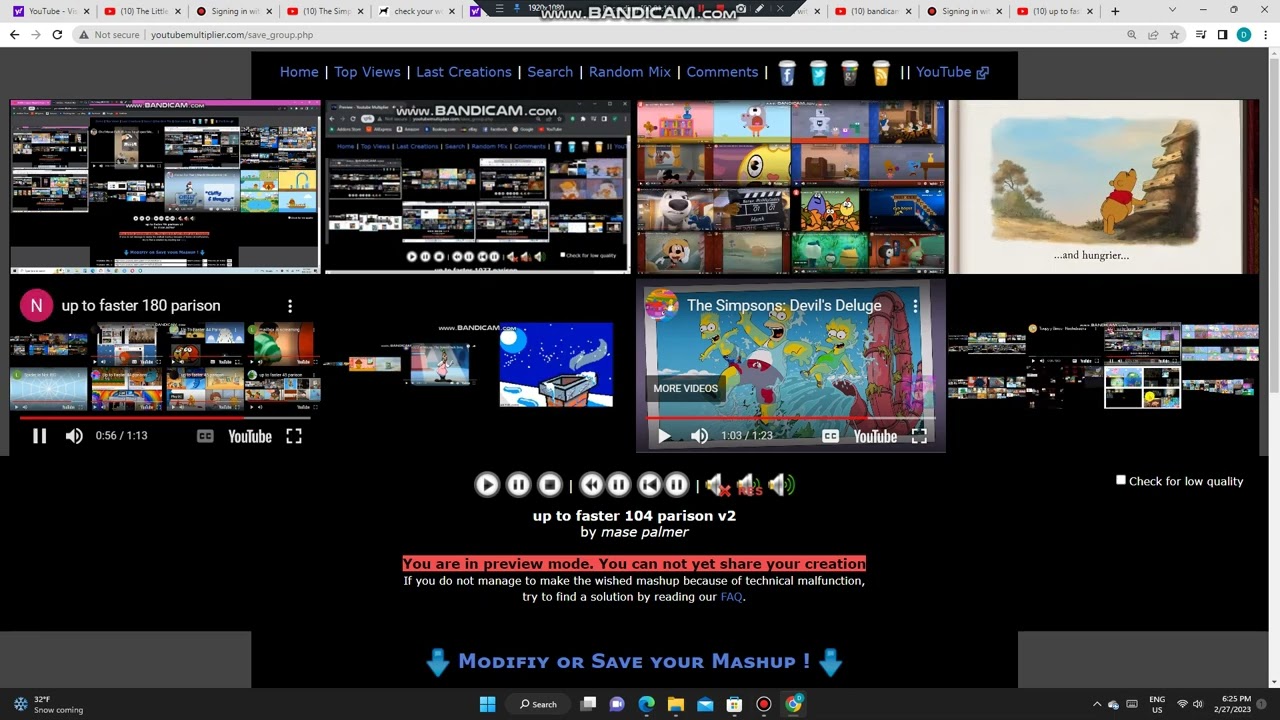
Task: Show hidden system tray icons
Action: [x=1097, y=704]
